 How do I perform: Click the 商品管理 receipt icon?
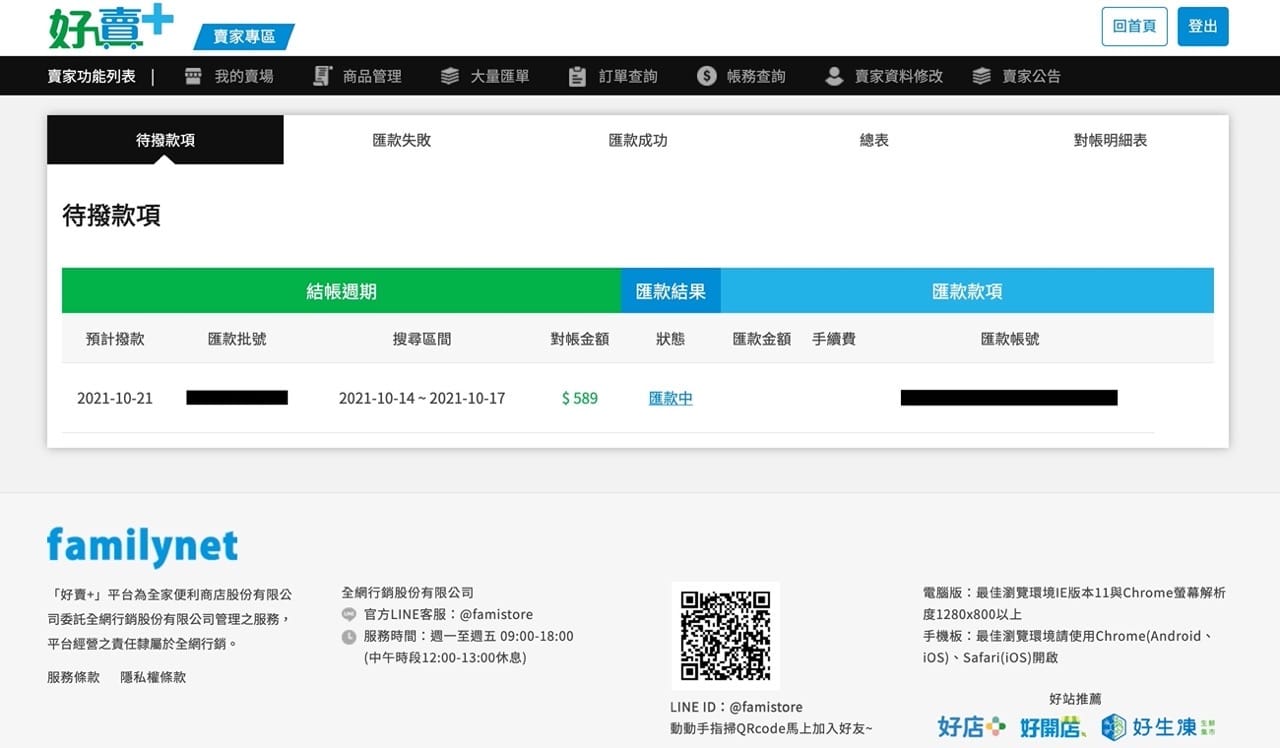point(322,76)
